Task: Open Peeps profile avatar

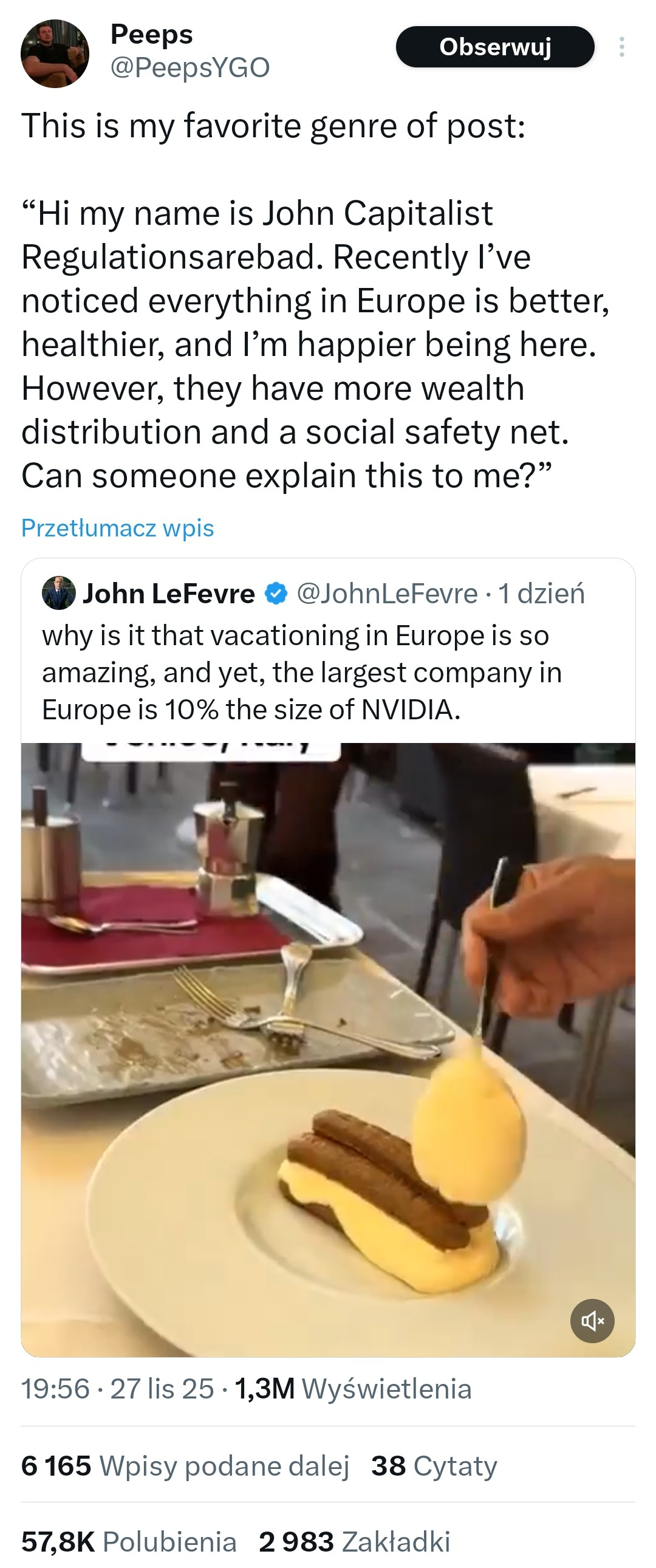Action: 55,53
